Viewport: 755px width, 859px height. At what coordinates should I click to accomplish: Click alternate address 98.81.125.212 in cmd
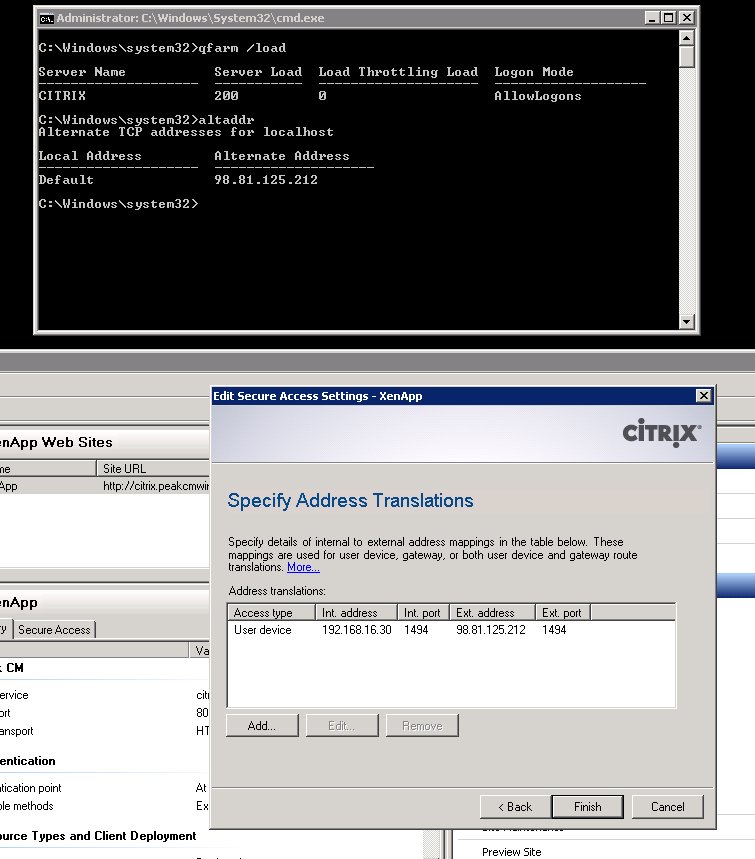[x=266, y=180]
